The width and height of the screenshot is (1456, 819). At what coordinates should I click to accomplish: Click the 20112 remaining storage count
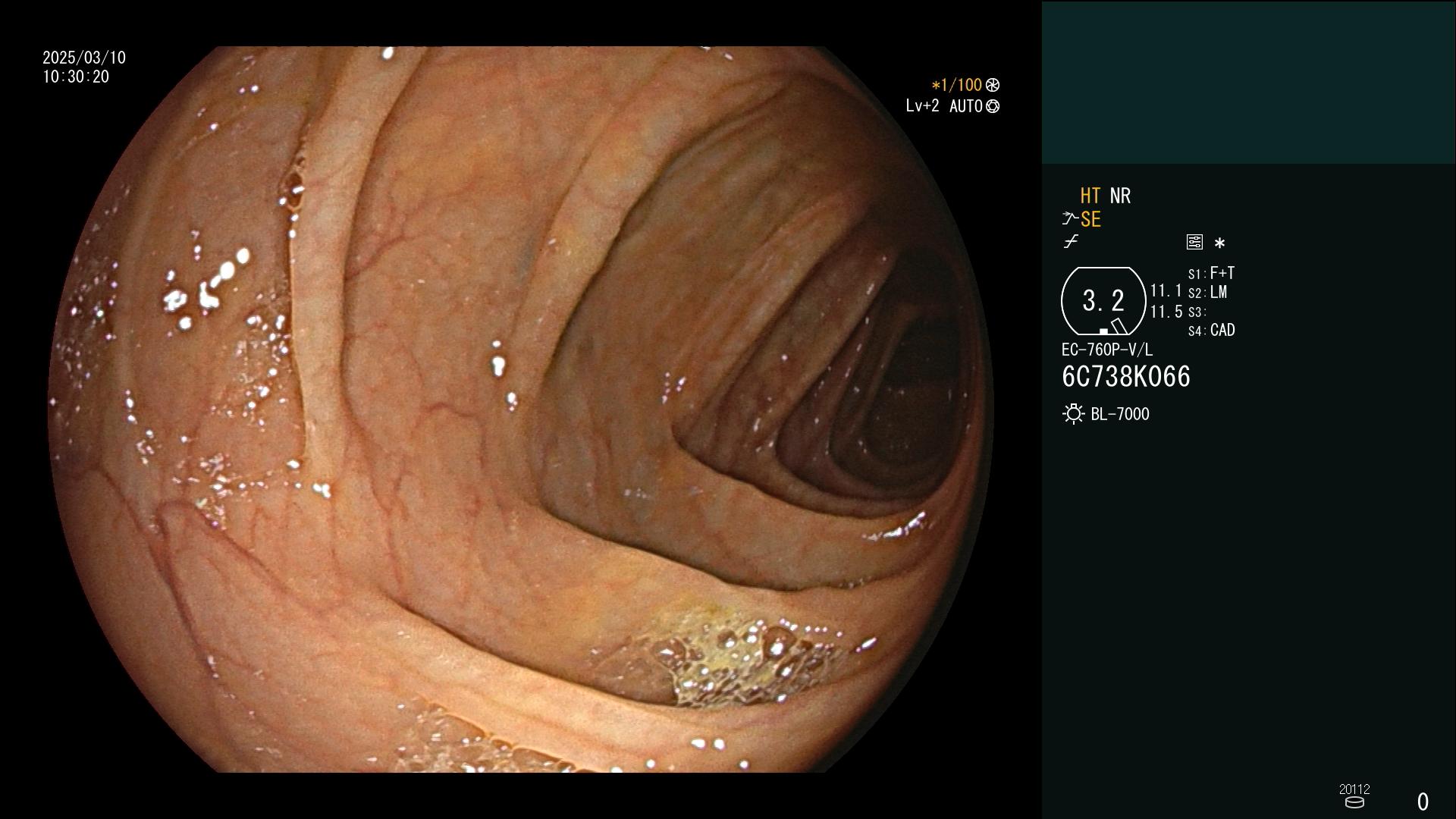[1354, 789]
